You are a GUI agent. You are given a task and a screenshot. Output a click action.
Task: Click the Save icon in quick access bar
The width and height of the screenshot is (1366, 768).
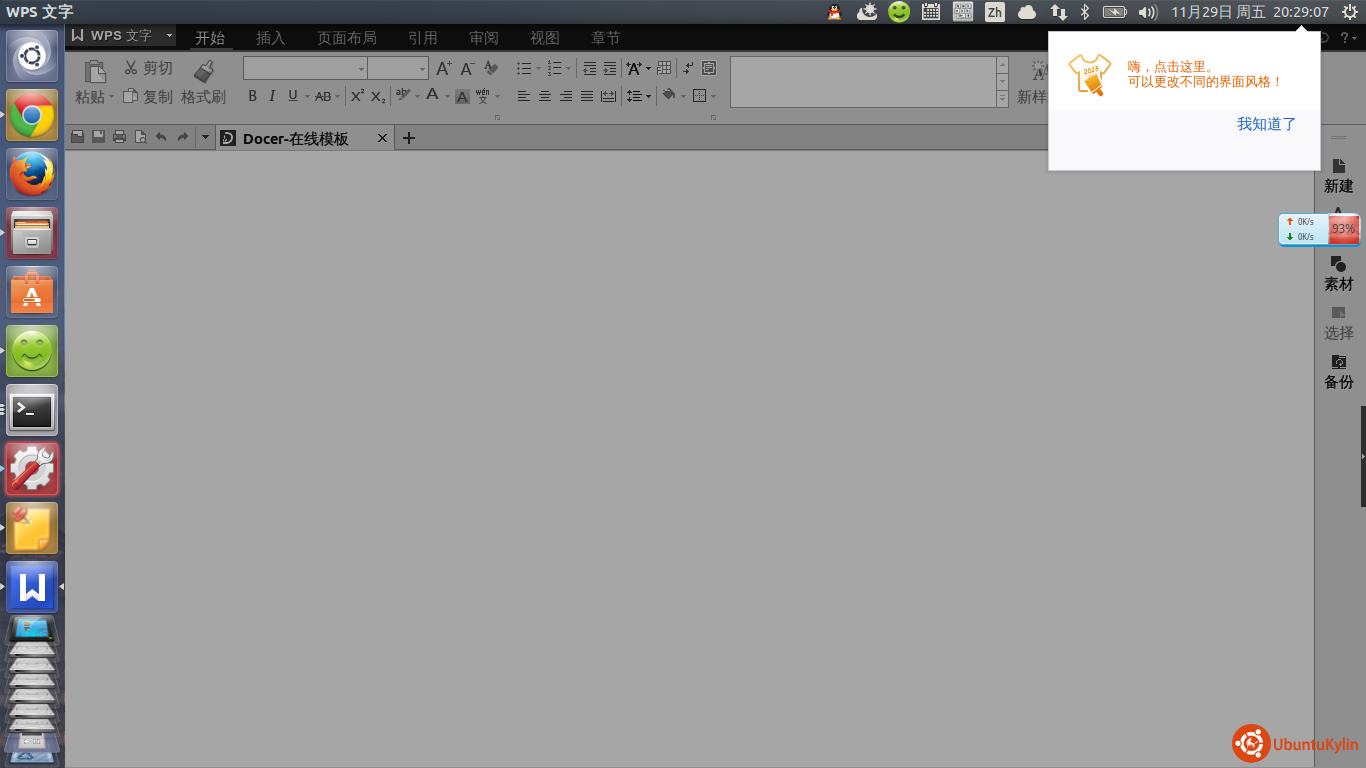(99, 137)
